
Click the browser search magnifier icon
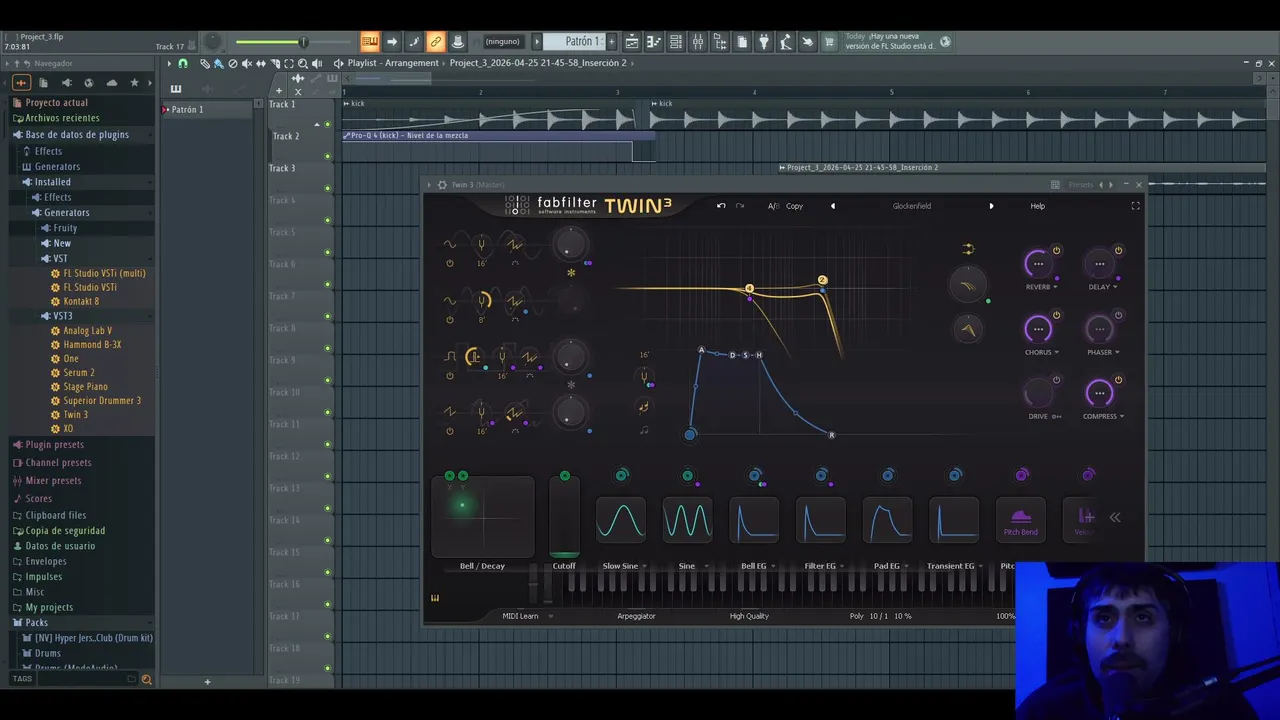coord(146,679)
